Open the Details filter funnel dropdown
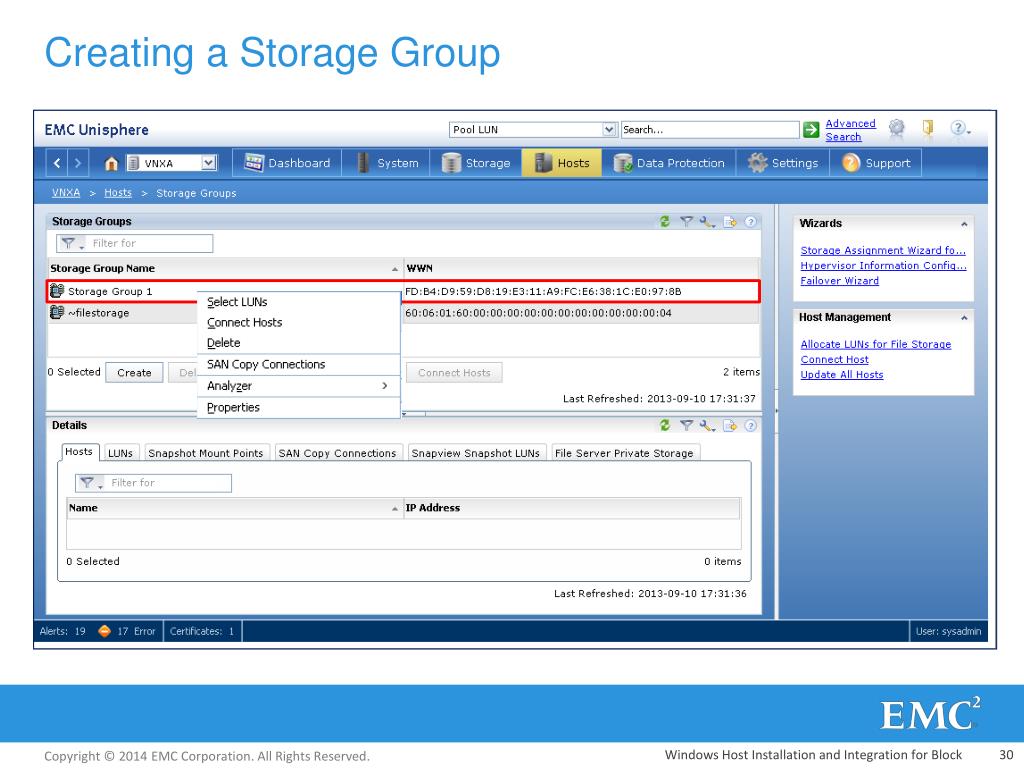Screen dimensions: 1024x768 [x=90, y=483]
